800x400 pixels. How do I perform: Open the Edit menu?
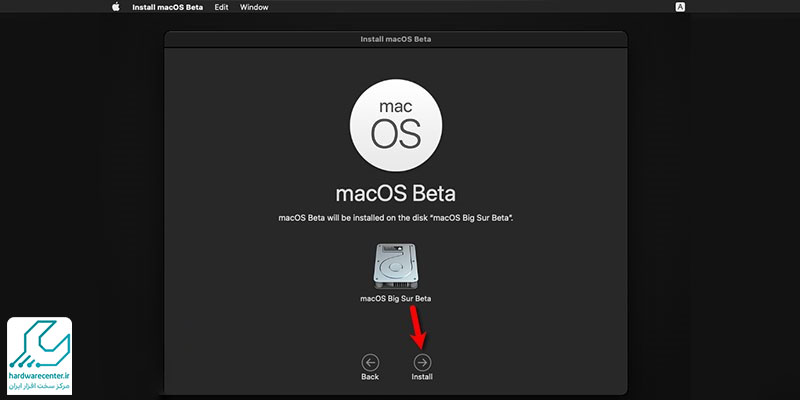(x=221, y=7)
